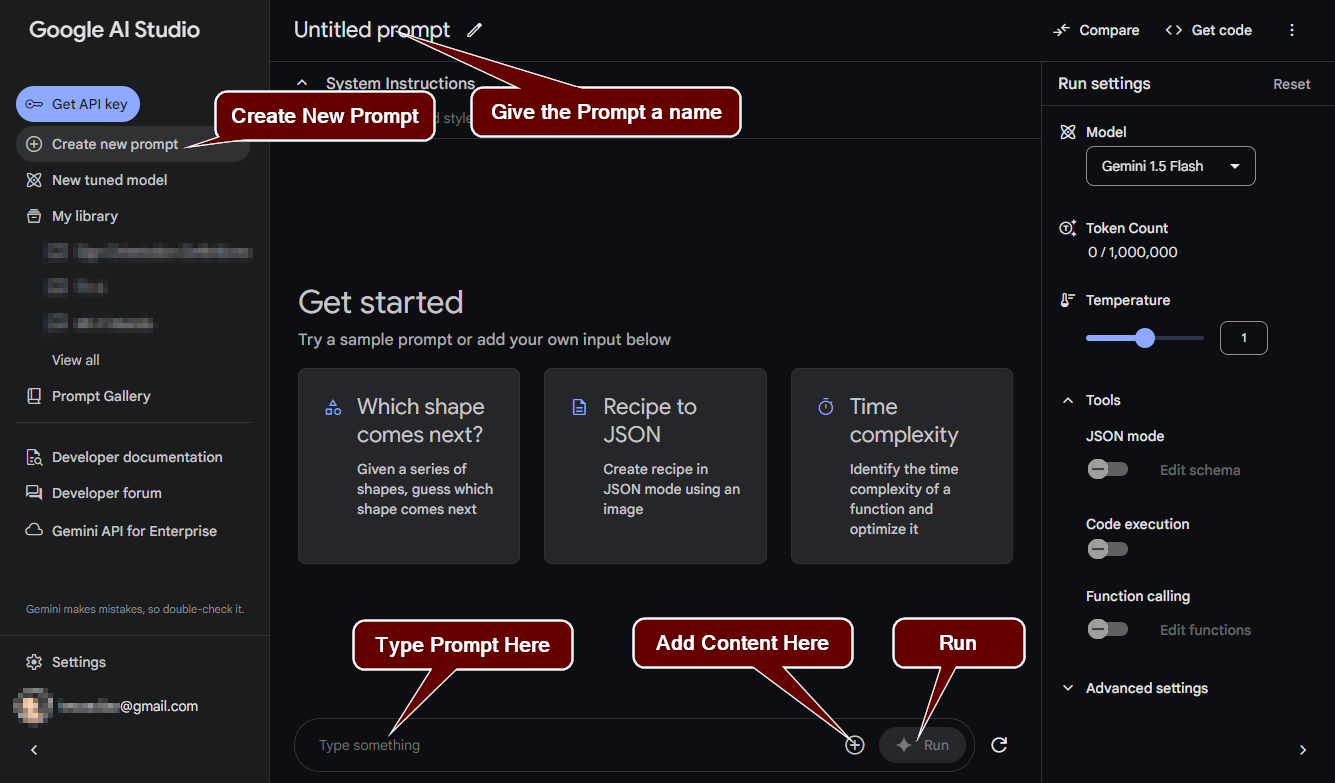This screenshot has height=783, width=1335.
Task: Open the Compare view
Action: (1096, 30)
